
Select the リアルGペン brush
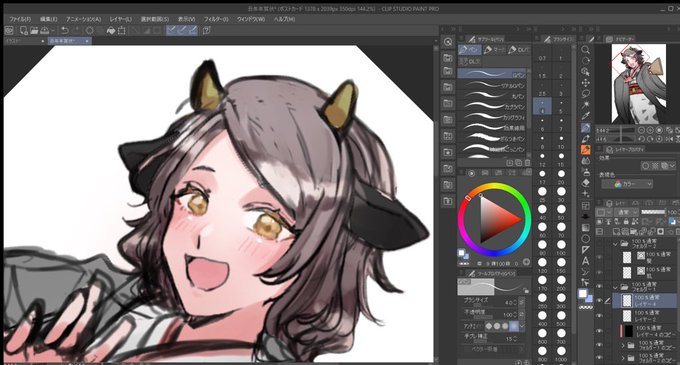coord(492,85)
